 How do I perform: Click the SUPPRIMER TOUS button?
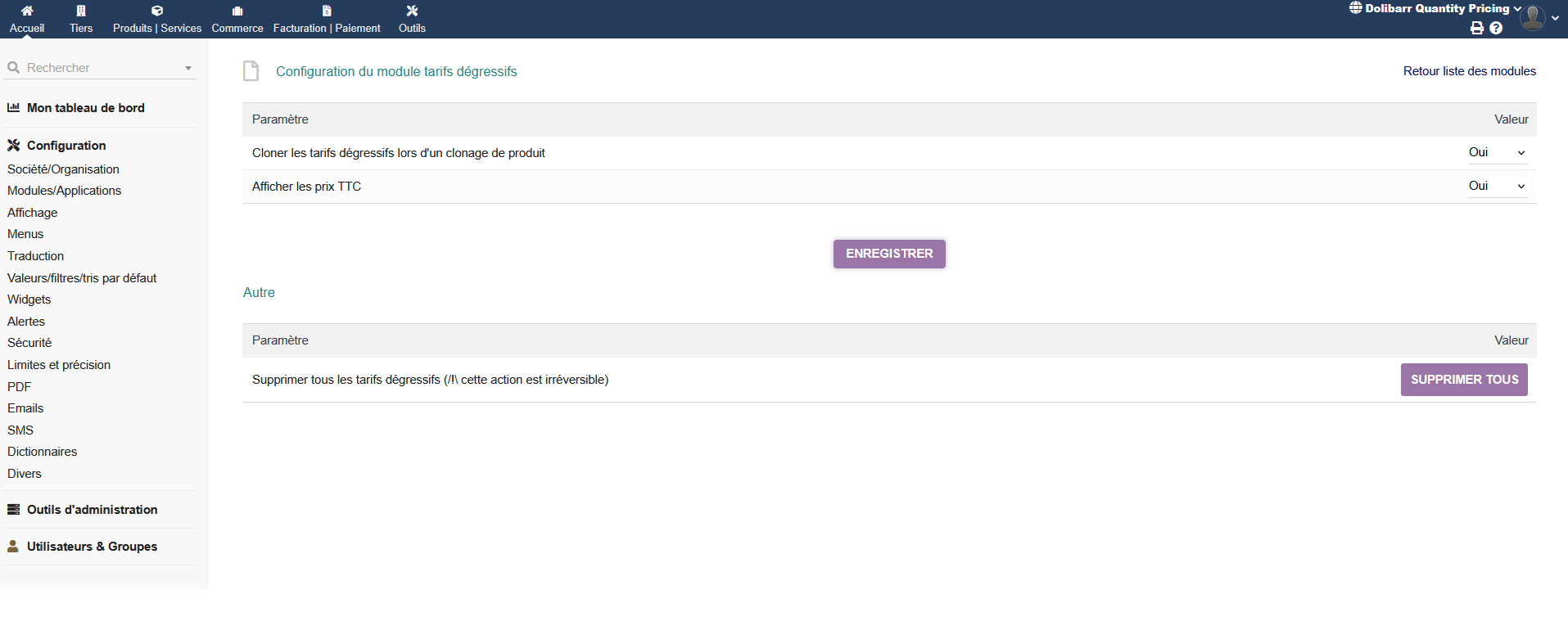(x=1464, y=380)
